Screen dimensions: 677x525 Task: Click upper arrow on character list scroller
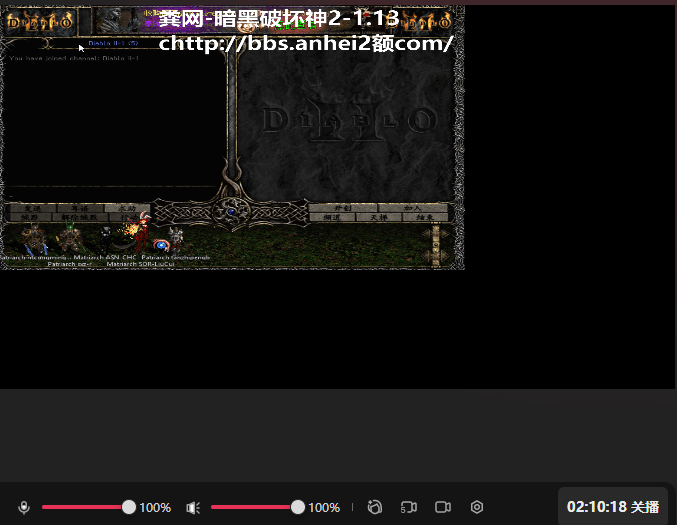click(436, 234)
